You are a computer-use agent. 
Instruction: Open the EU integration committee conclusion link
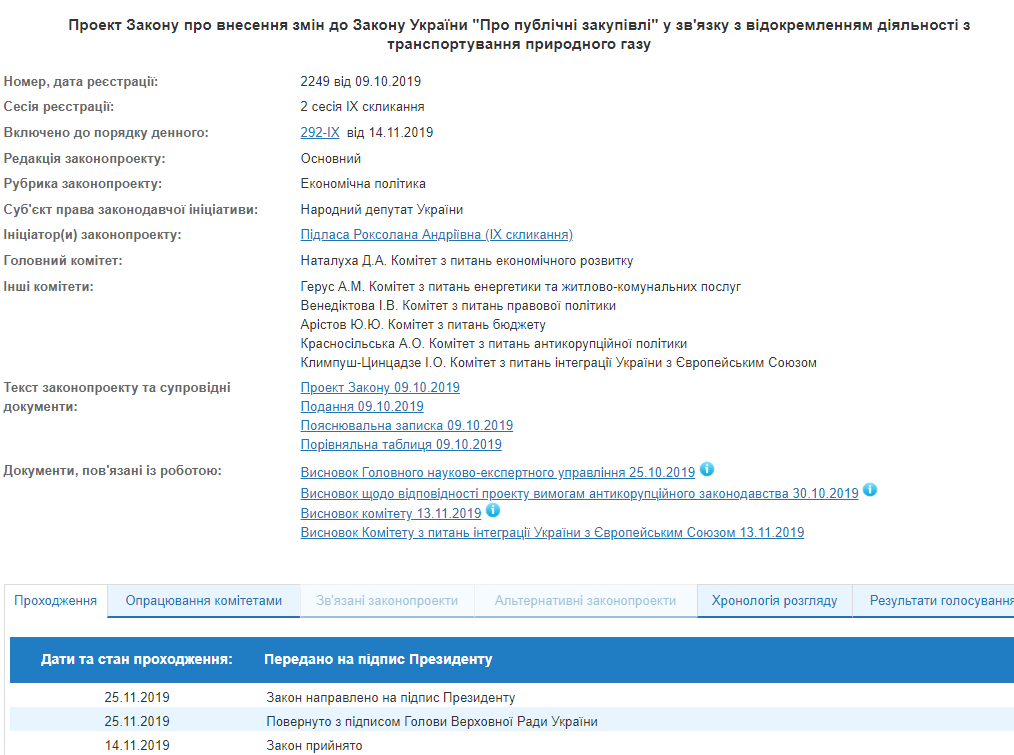(552, 533)
